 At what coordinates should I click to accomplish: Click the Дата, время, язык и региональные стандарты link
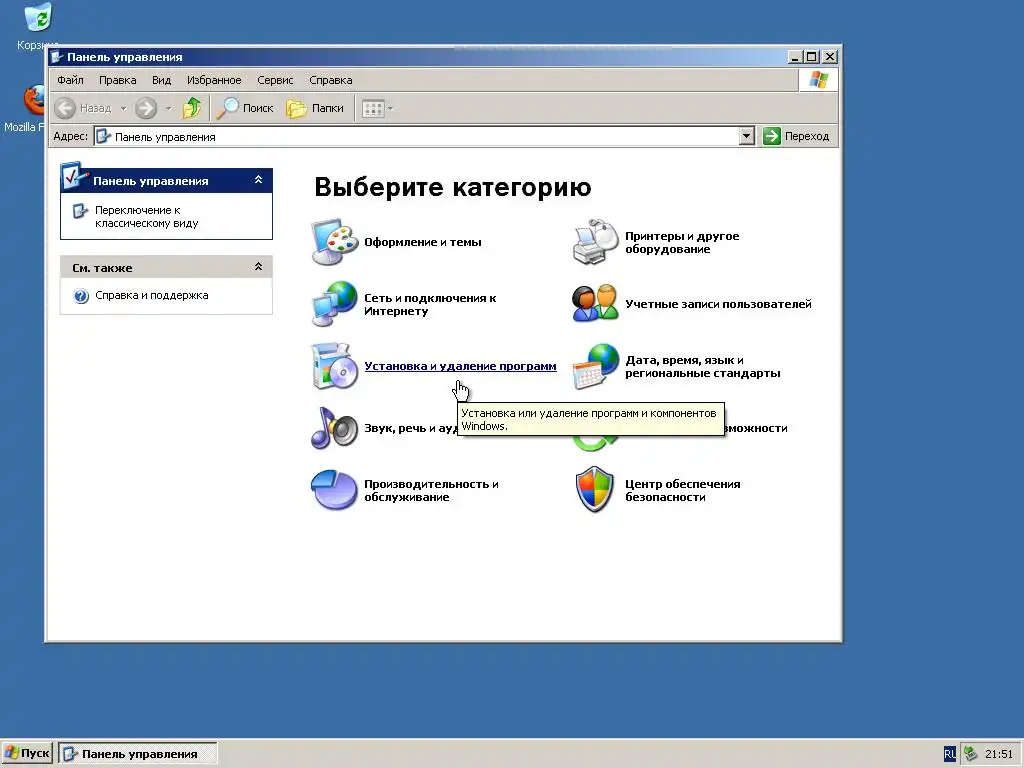703,366
